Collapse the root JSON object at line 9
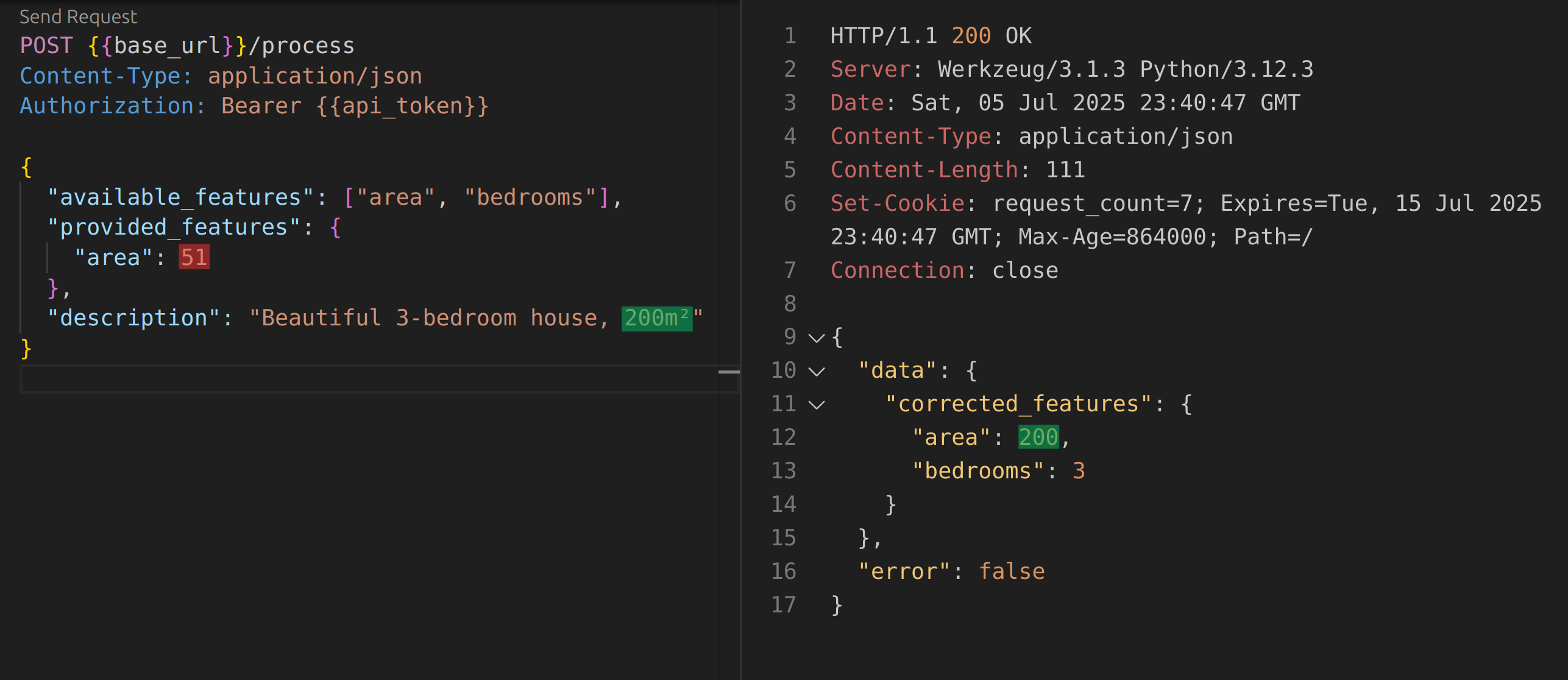Screen dimensions: 1568x680 pos(816,338)
